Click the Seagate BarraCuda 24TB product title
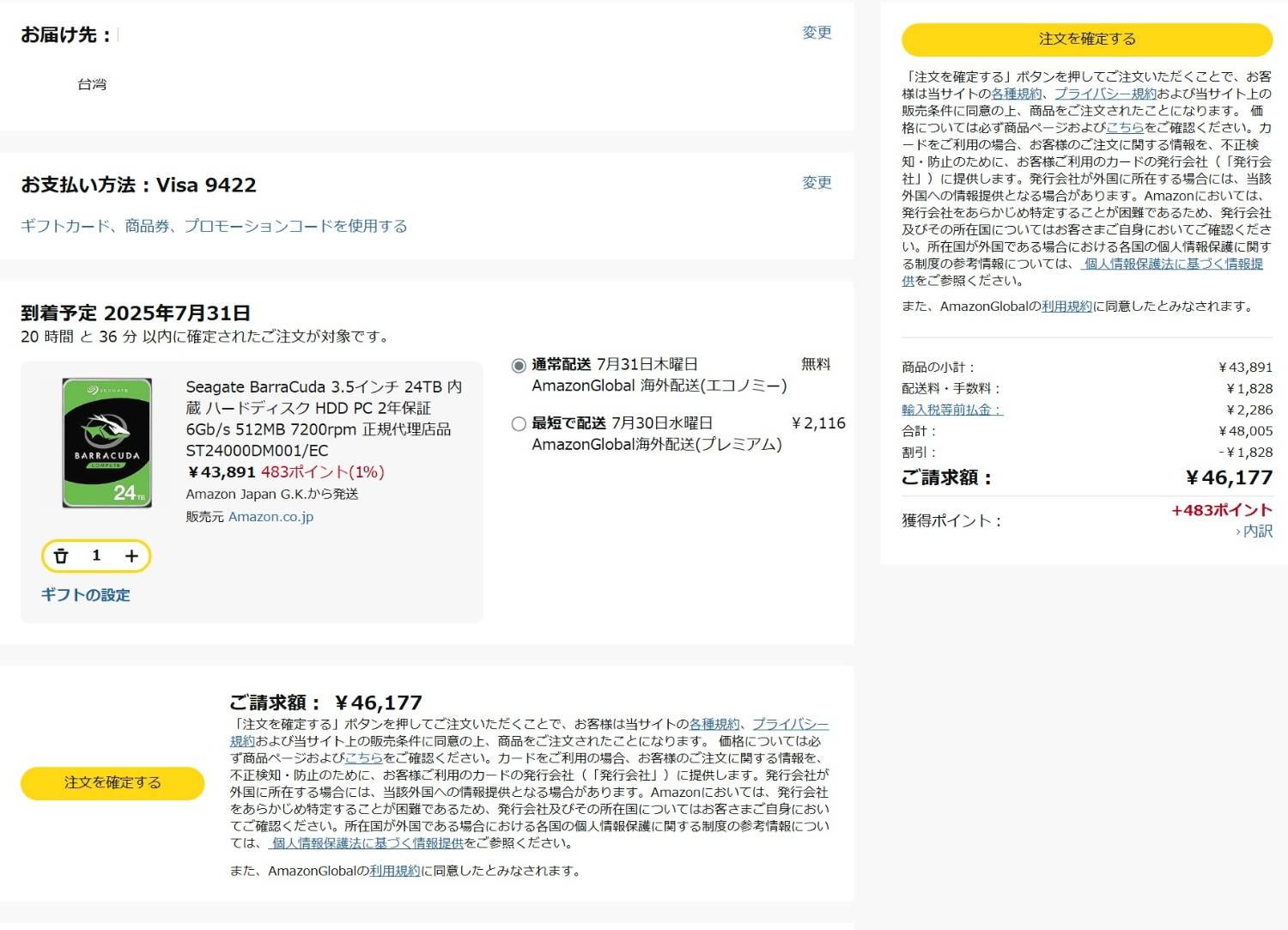 325,418
